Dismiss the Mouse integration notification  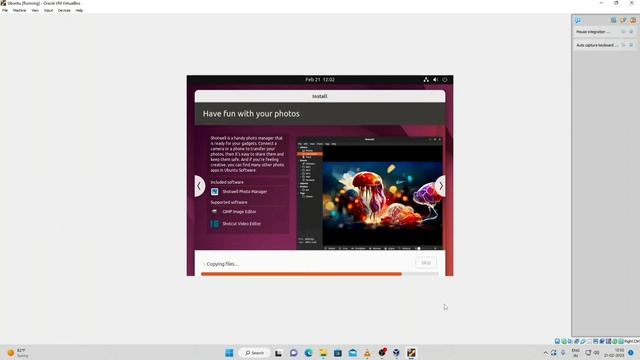631,32
